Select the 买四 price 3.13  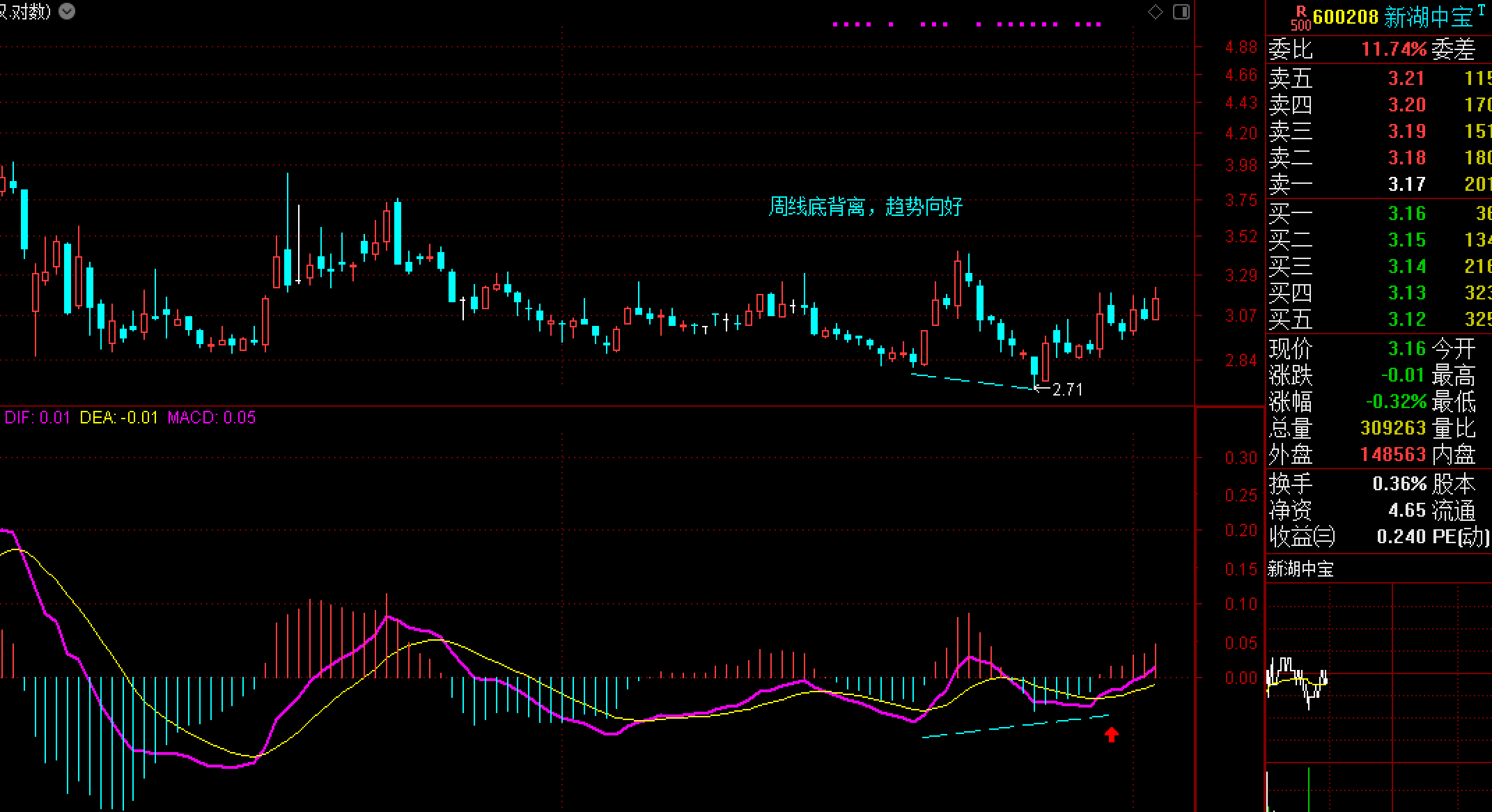(x=1407, y=293)
